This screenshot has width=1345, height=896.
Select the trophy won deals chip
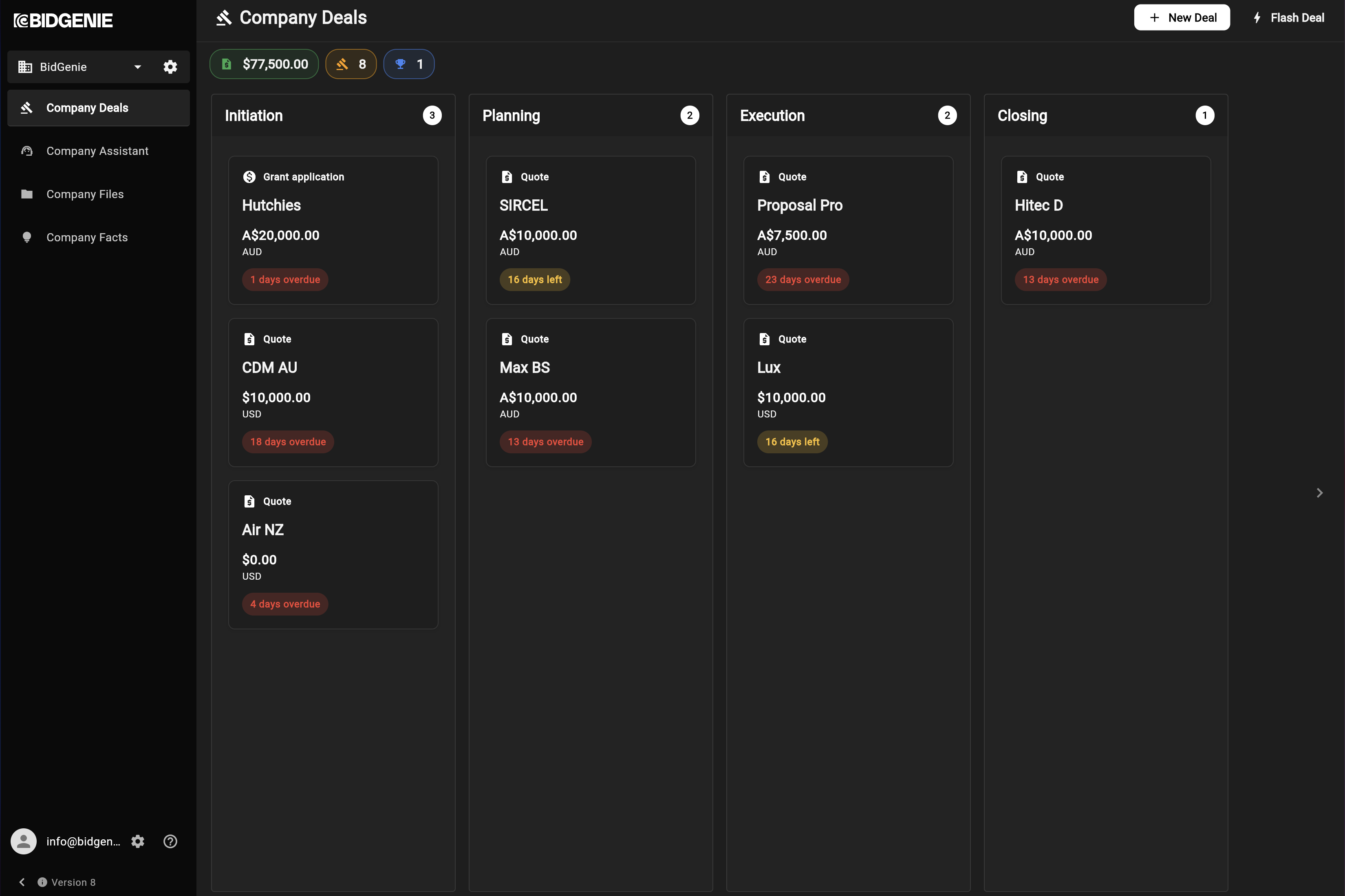tap(408, 64)
